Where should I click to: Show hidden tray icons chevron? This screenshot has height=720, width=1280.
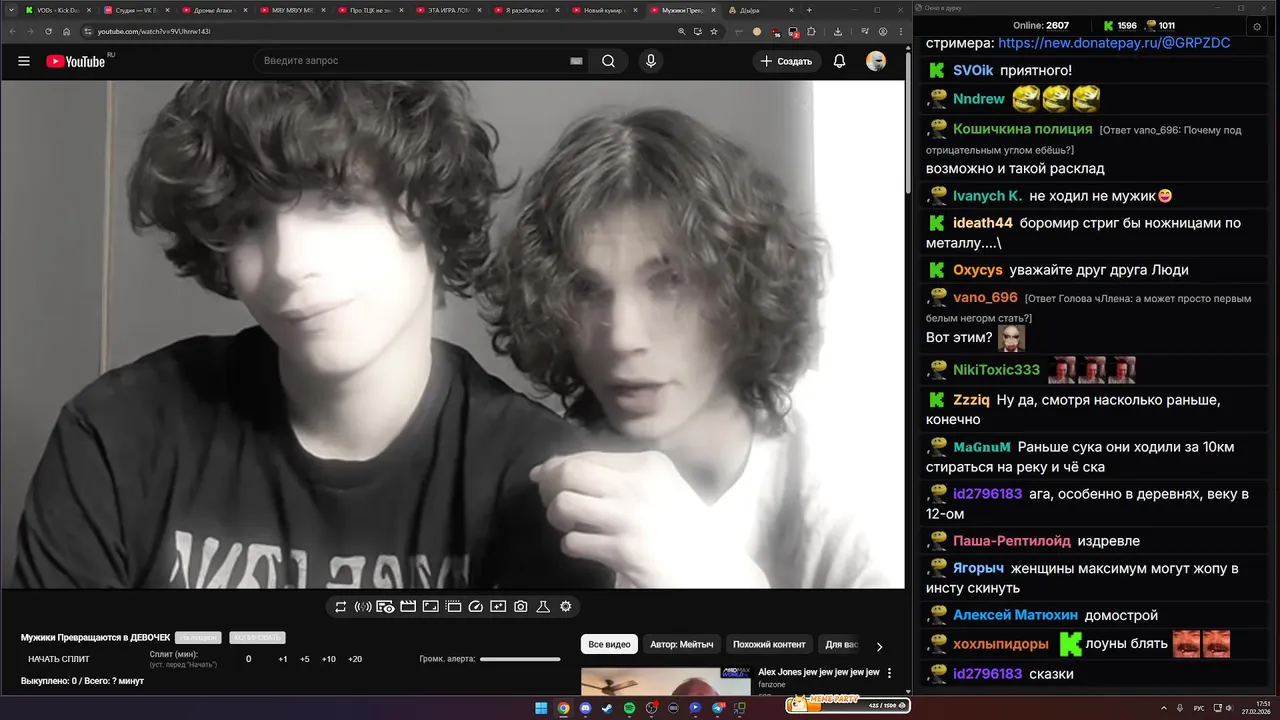click(1166, 708)
